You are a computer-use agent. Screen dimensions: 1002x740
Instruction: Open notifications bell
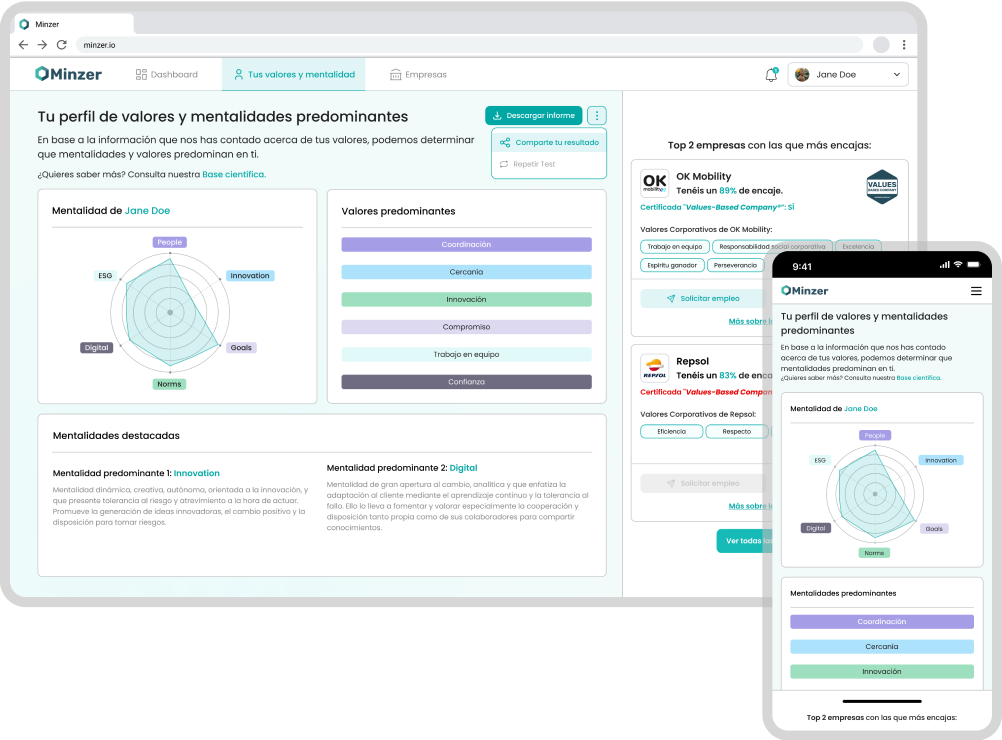click(x=771, y=75)
